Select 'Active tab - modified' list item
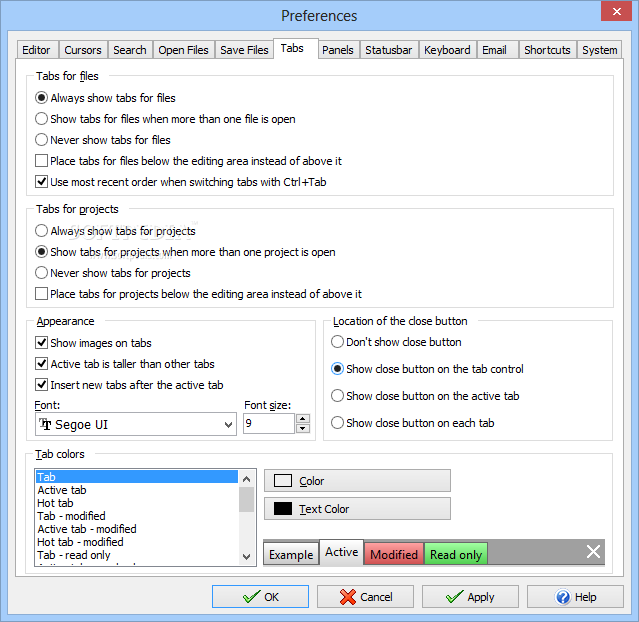Viewport: 639px width, 622px height. pos(137,529)
